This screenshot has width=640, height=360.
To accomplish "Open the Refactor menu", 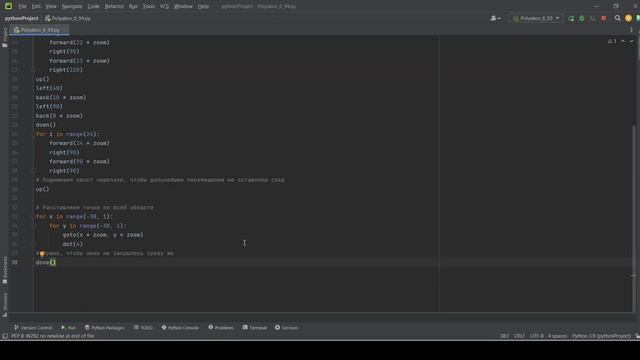I will 114,6.
